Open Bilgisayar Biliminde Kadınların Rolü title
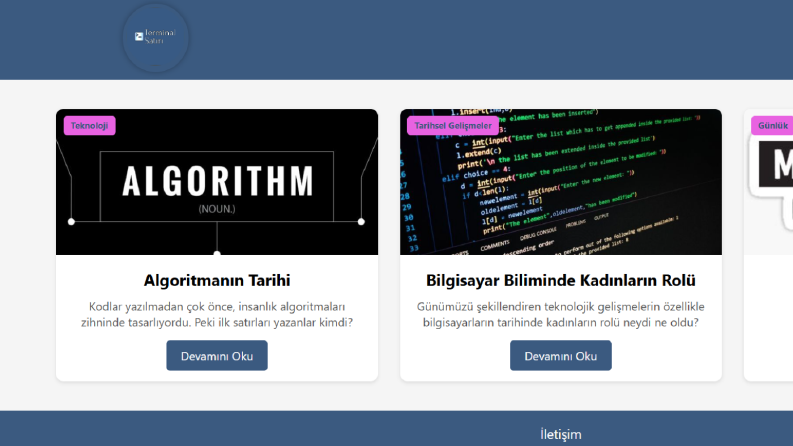Screen dimensions: 793x446 click(x=561, y=280)
